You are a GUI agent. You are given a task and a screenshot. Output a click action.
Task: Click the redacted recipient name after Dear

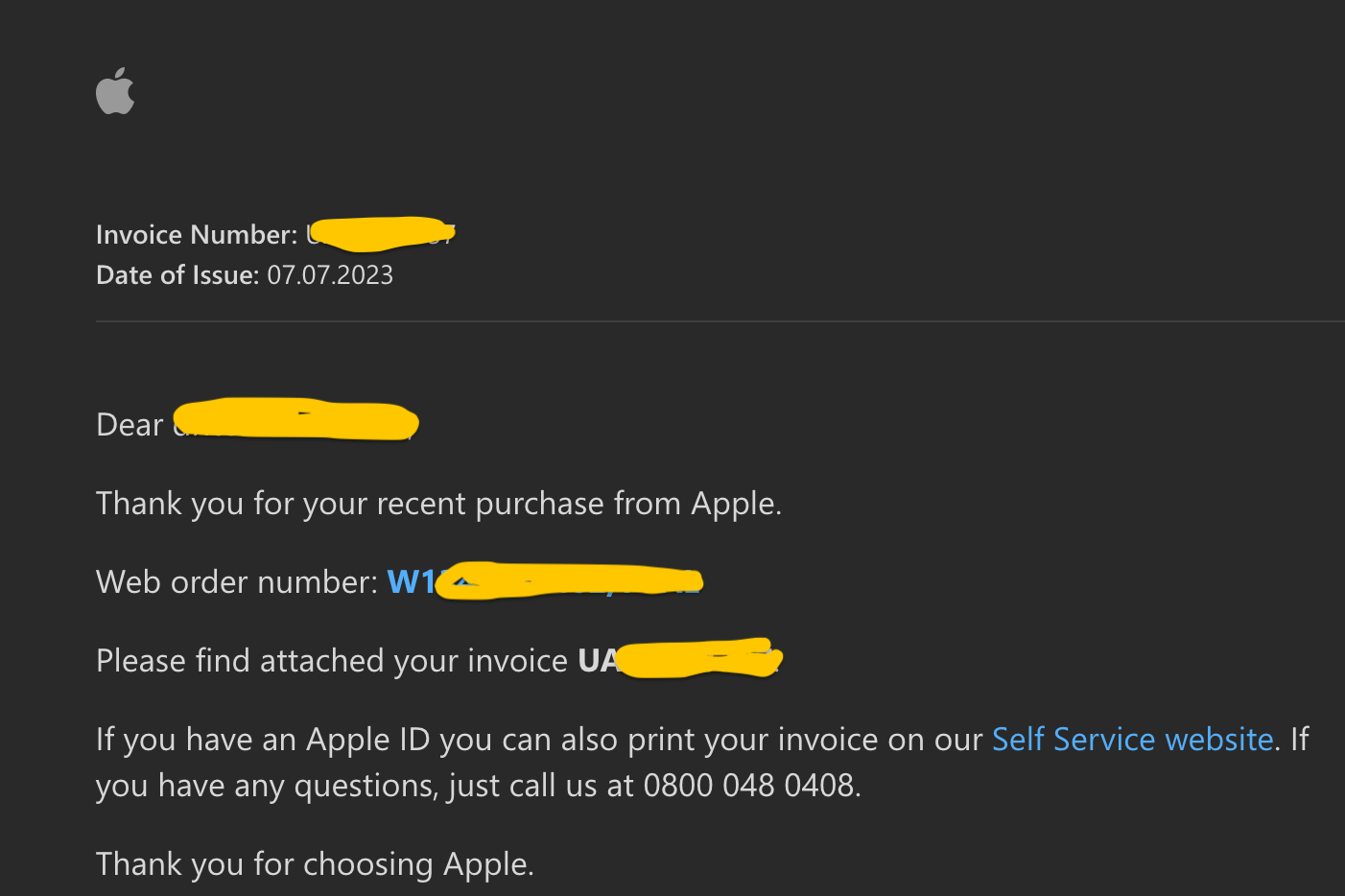click(295, 421)
